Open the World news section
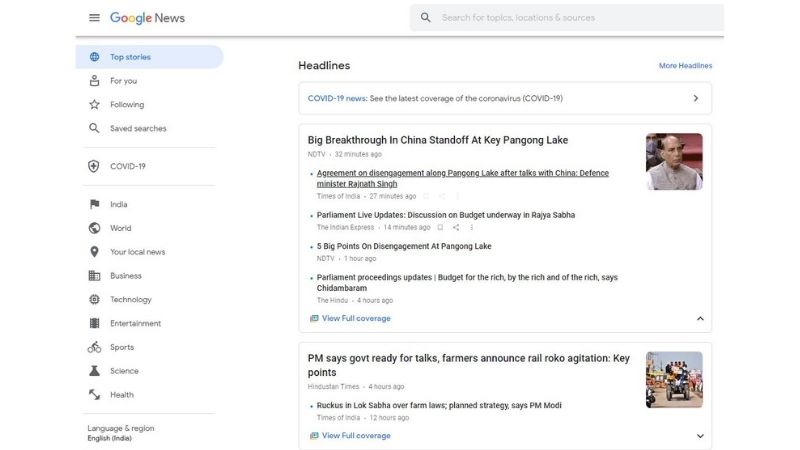 pos(120,228)
